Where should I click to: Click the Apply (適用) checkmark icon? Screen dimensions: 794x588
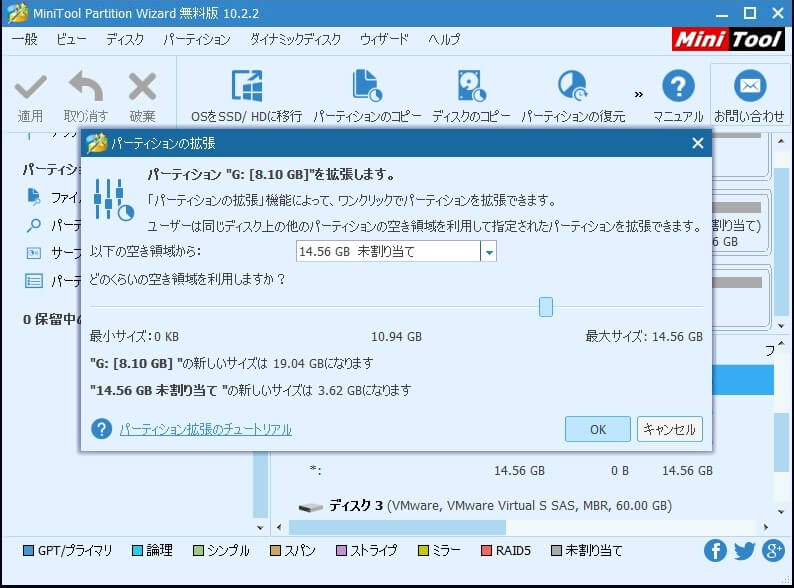31,87
